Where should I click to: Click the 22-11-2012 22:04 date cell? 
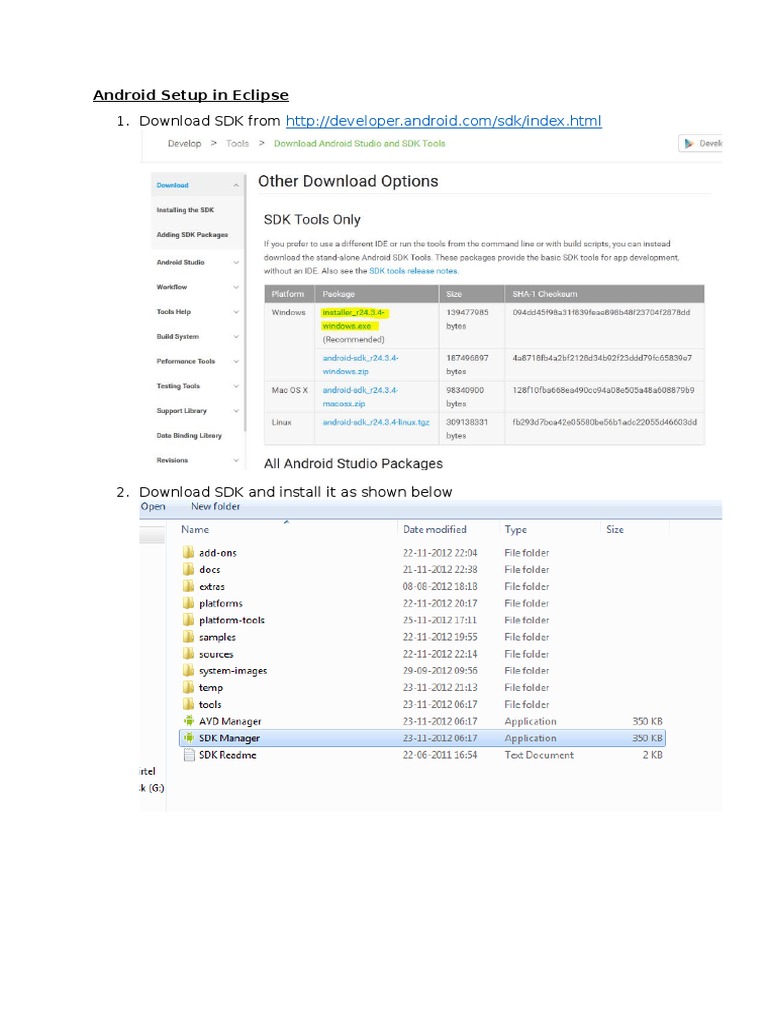[x=440, y=553]
